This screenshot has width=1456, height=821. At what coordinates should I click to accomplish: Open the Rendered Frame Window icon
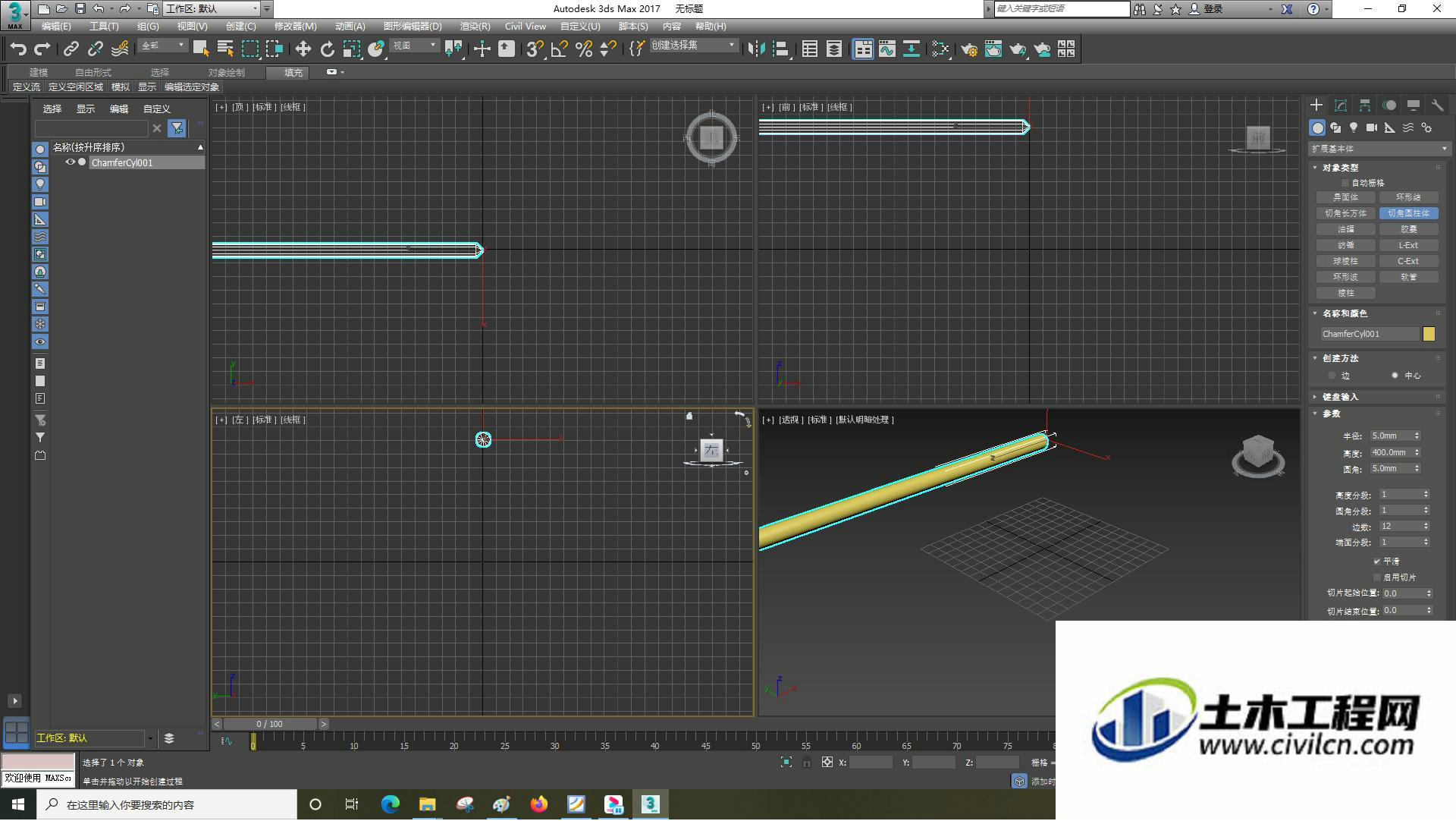(993, 49)
